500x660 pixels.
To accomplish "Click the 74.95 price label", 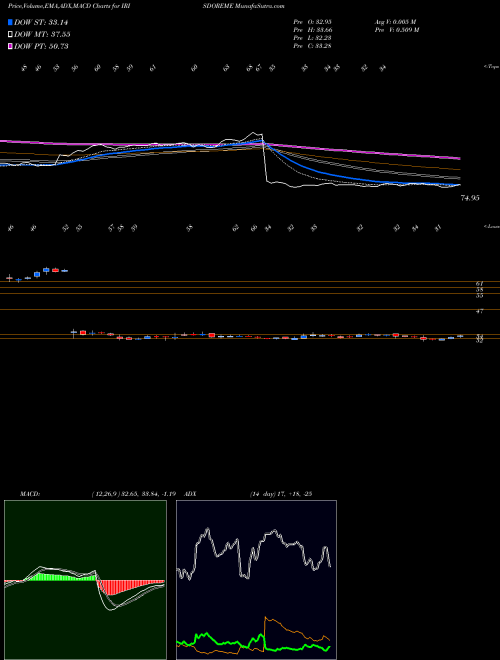I will pyautogui.click(x=470, y=198).
